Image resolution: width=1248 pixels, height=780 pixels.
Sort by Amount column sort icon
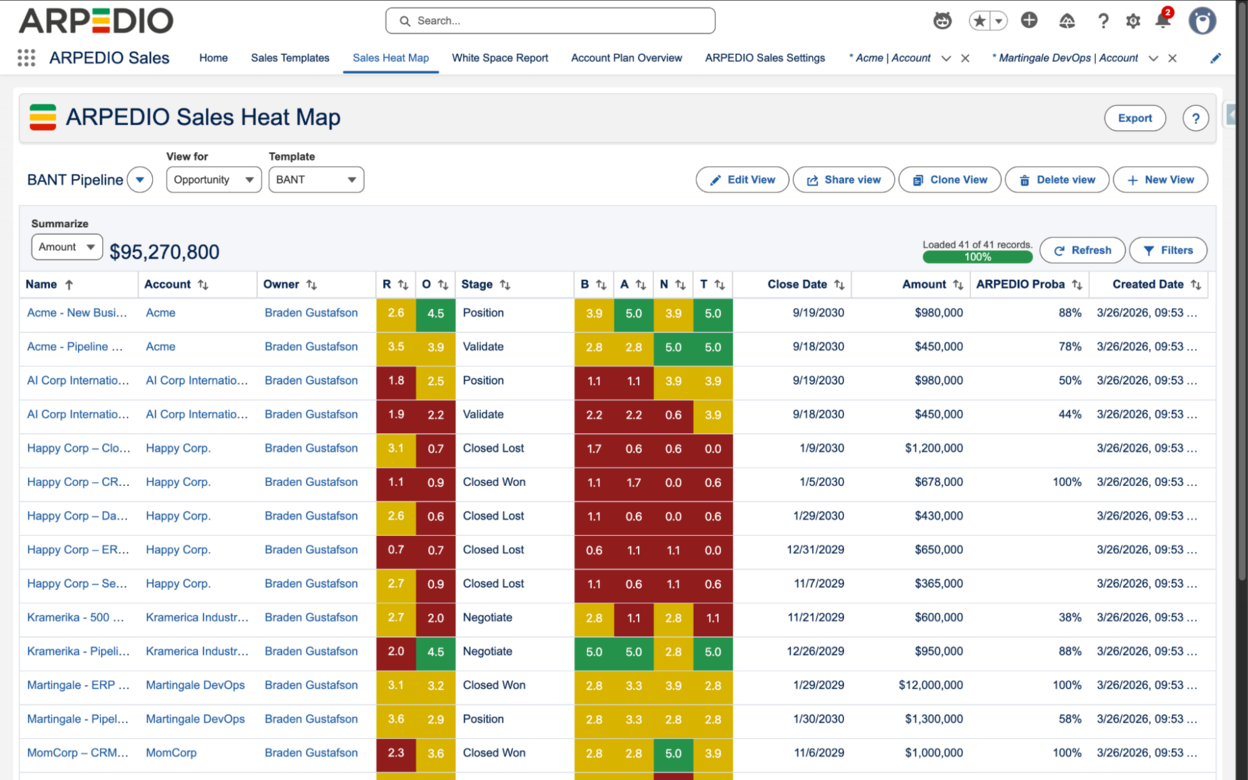point(958,285)
